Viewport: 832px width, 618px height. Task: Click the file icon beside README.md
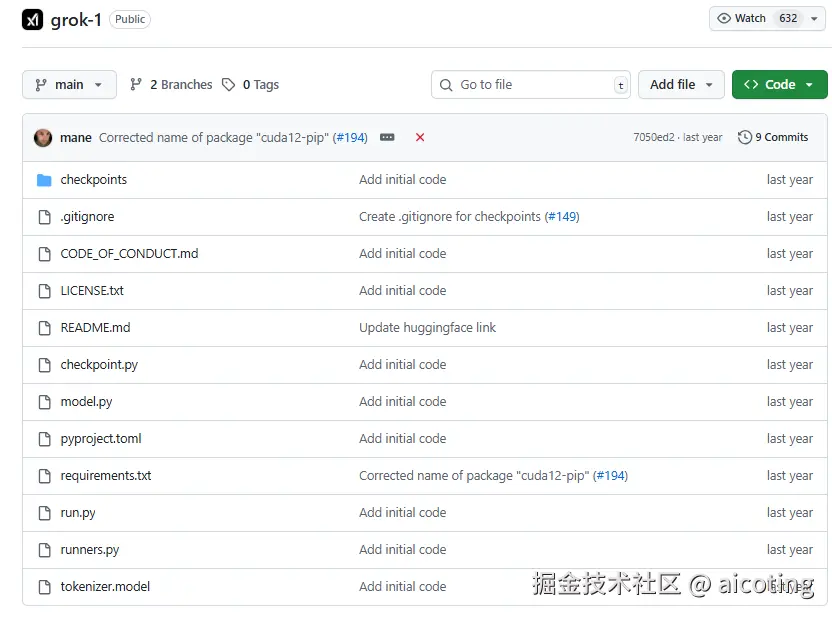(x=45, y=328)
